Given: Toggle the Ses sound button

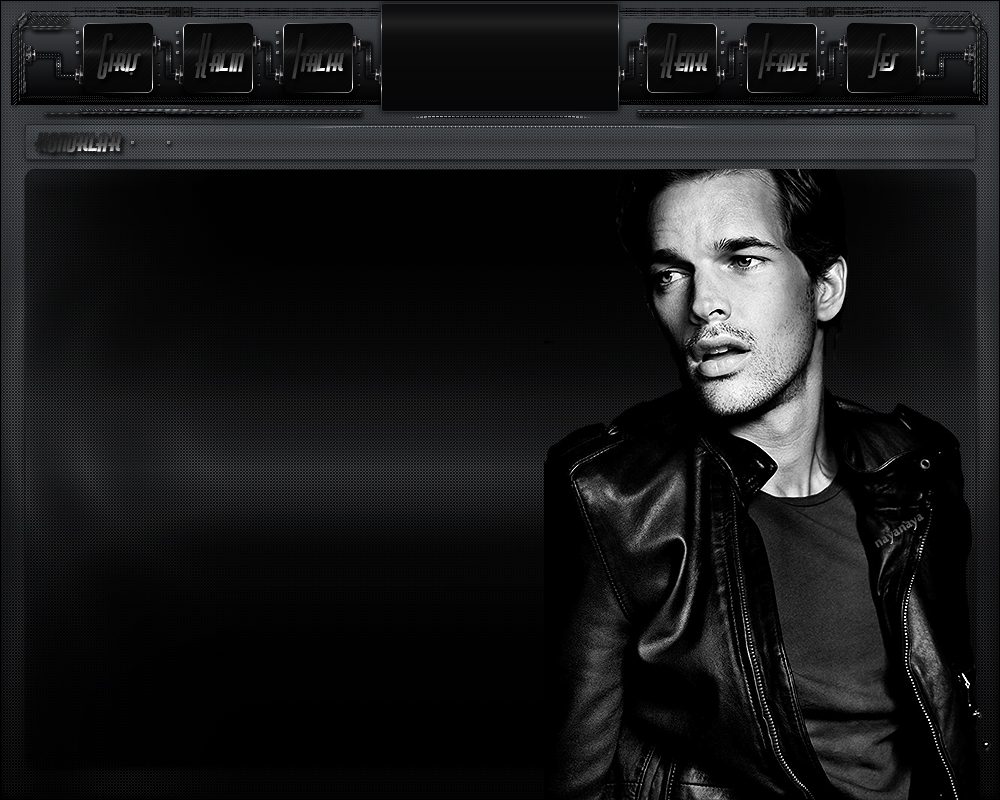Looking at the screenshot, I should point(882,59).
